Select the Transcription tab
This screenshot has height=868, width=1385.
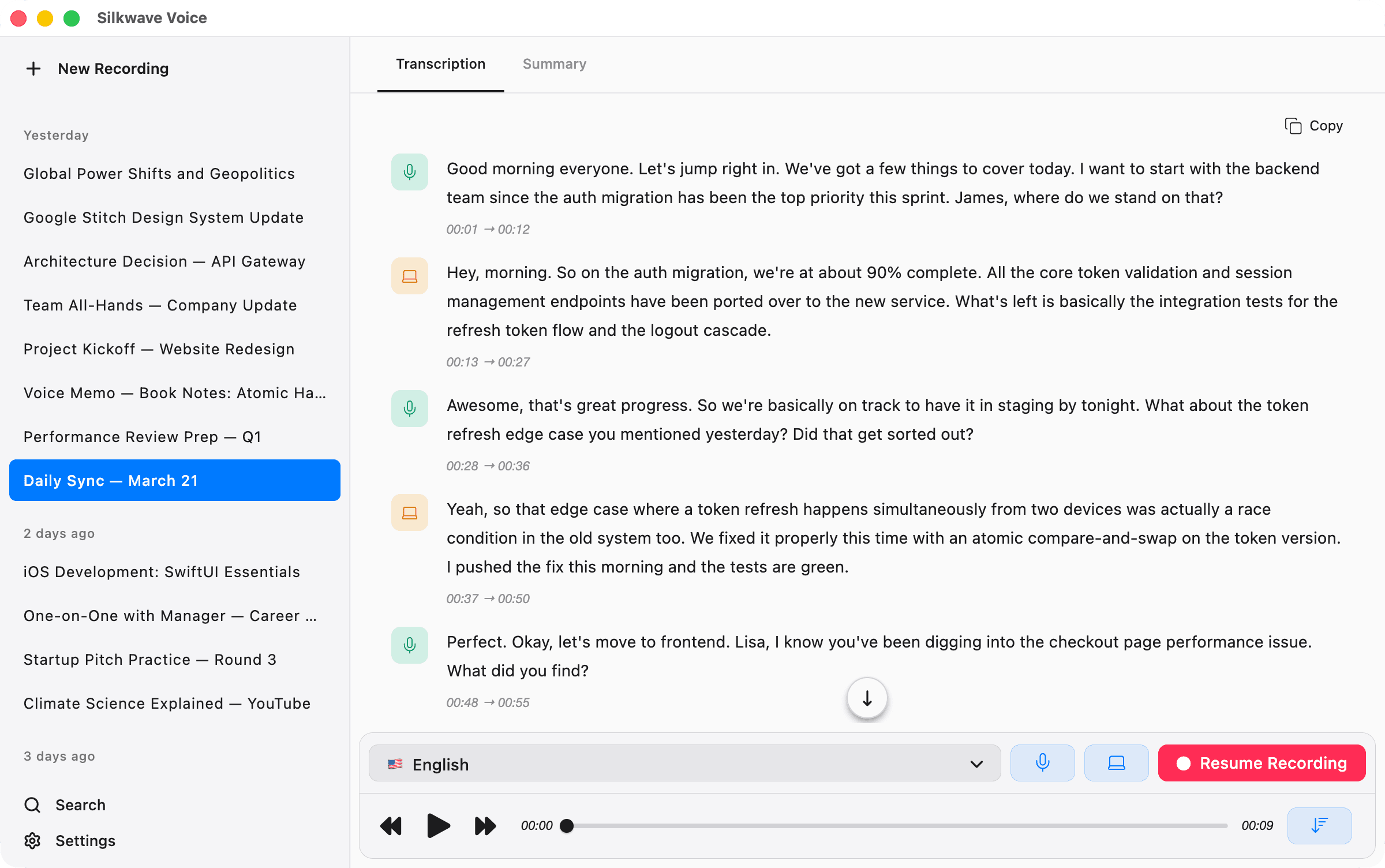pos(440,64)
